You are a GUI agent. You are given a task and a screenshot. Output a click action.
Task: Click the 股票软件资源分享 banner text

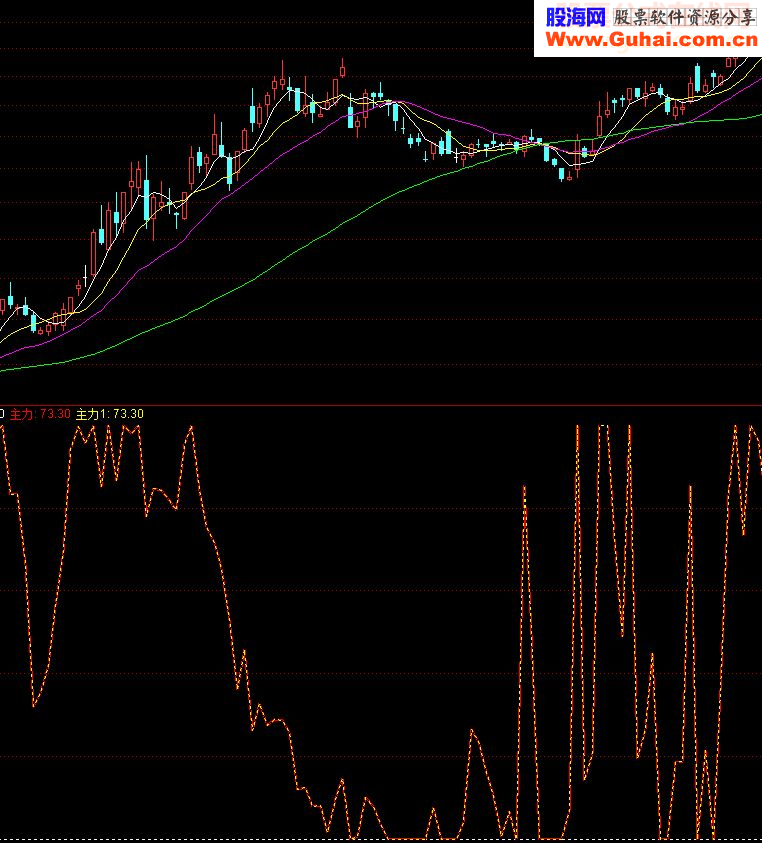click(x=685, y=17)
